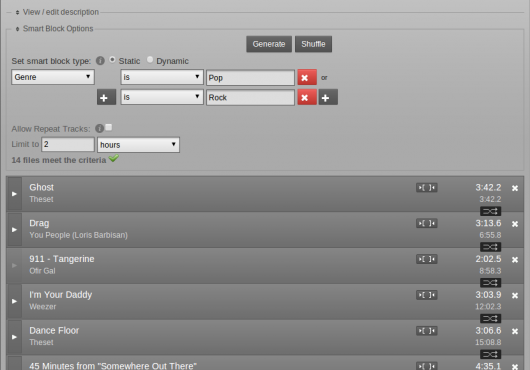
Task: Play the Drag track
Action: point(14,229)
